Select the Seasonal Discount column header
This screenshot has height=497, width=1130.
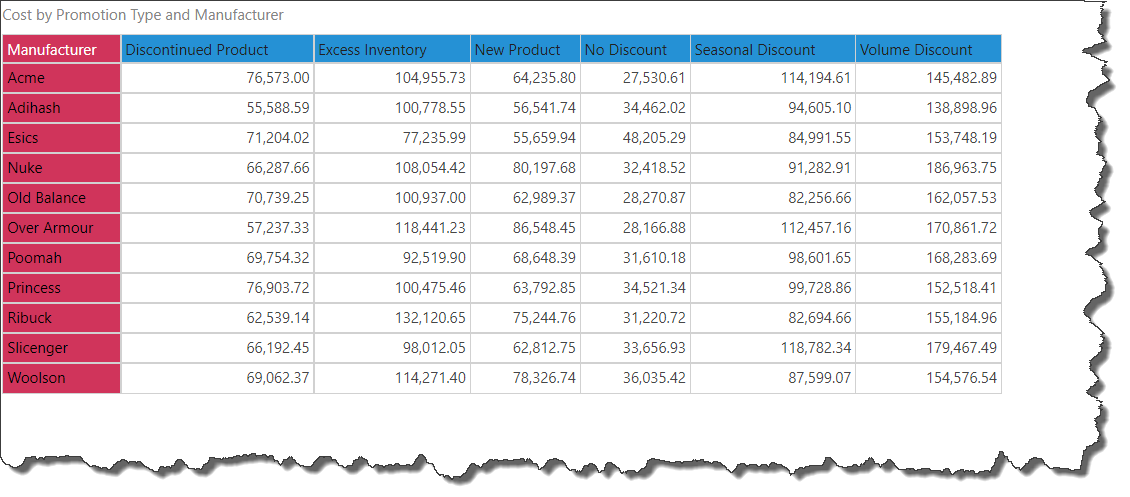pyautogui.click(x=772, y=49)
